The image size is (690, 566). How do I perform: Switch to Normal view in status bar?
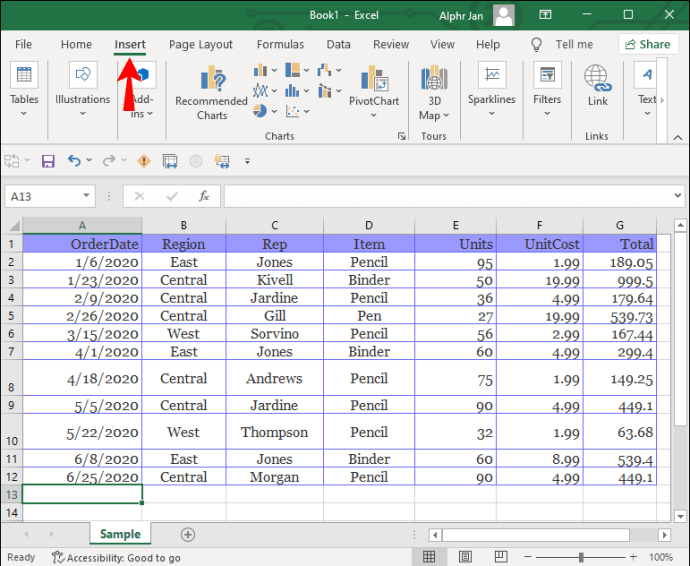coord(428,557)
